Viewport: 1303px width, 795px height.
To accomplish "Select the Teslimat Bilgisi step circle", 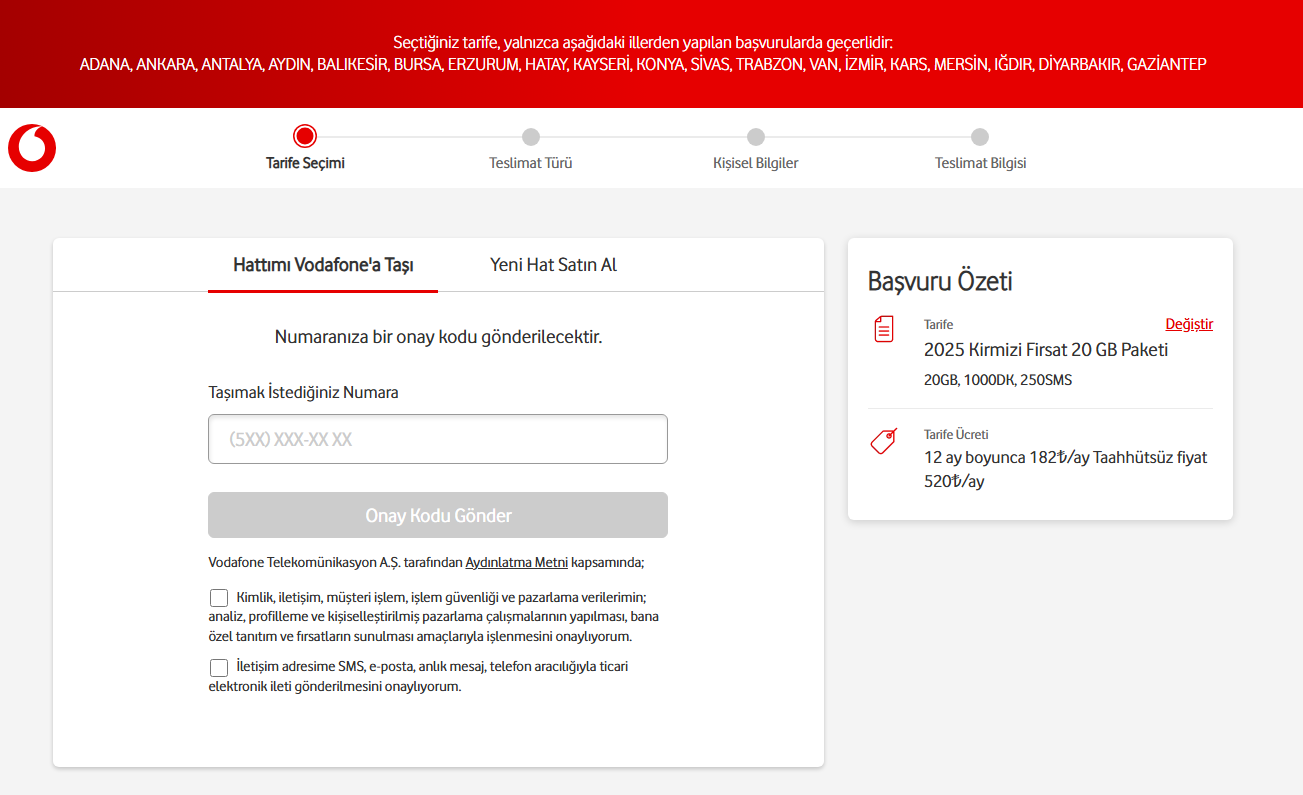I will (x=980, y=137).
